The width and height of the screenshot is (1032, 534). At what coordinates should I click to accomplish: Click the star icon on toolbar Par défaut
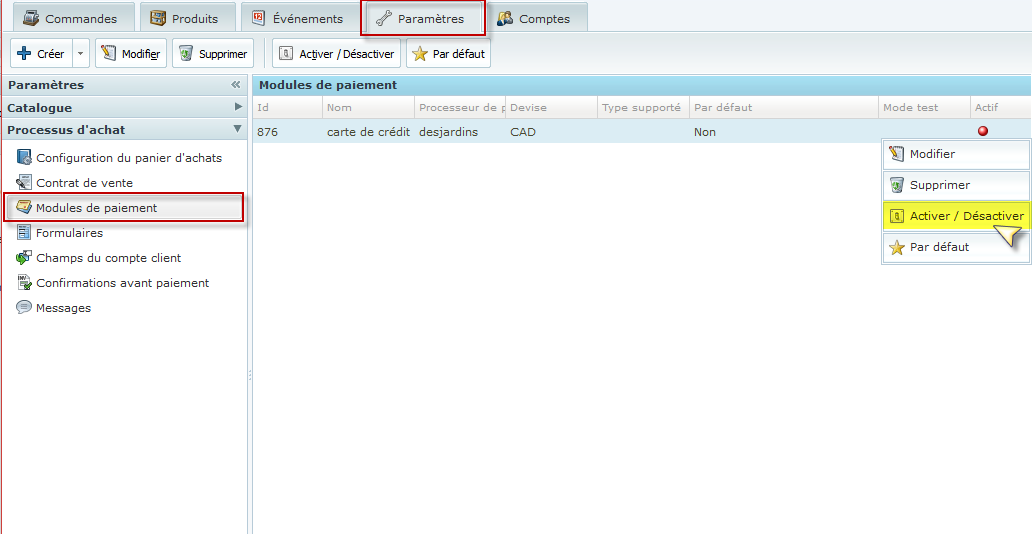click(x=420, y=54)
